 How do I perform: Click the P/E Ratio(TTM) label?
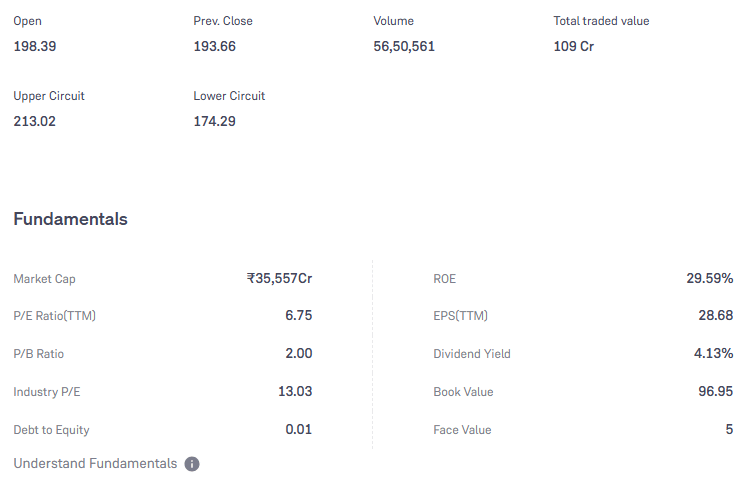[x=55, y=316]
